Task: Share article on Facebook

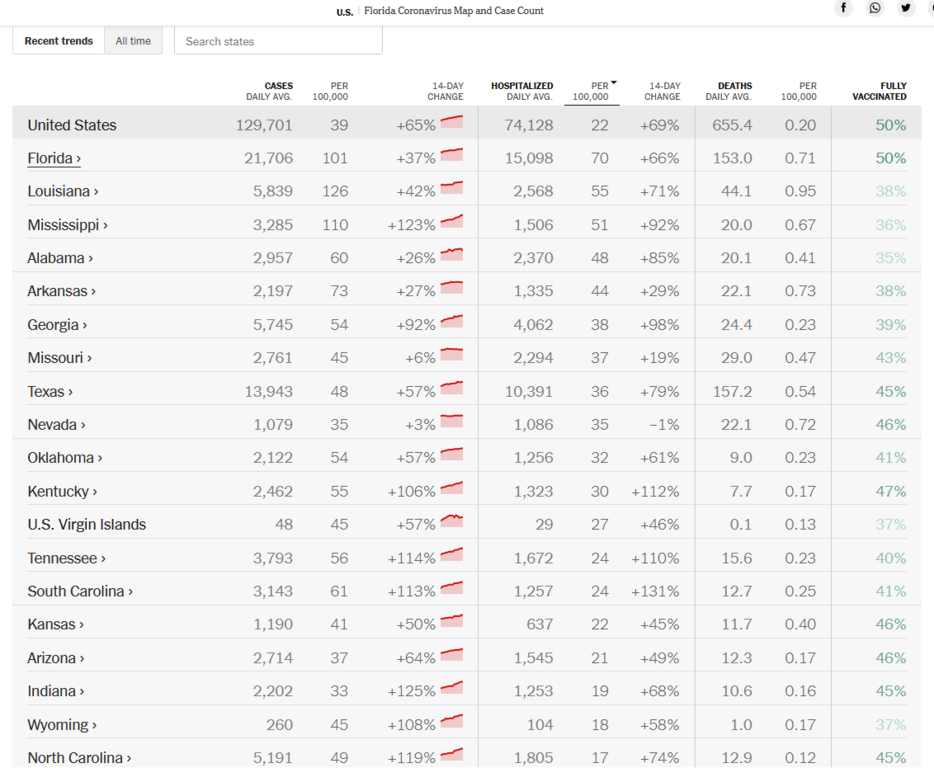Action: [x=844, y=8]
